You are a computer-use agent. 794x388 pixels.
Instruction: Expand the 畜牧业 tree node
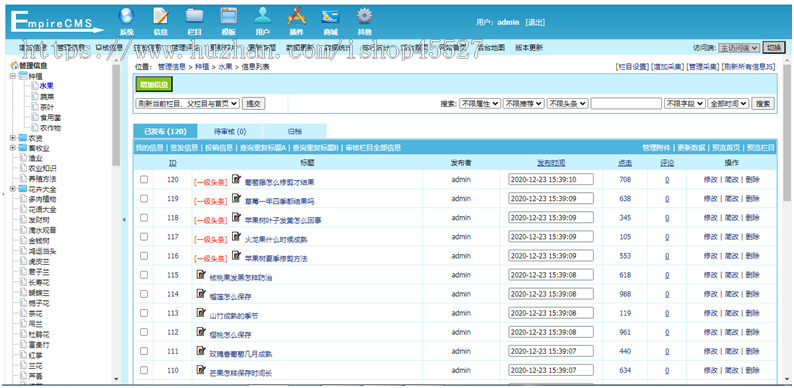coord(13,148)
